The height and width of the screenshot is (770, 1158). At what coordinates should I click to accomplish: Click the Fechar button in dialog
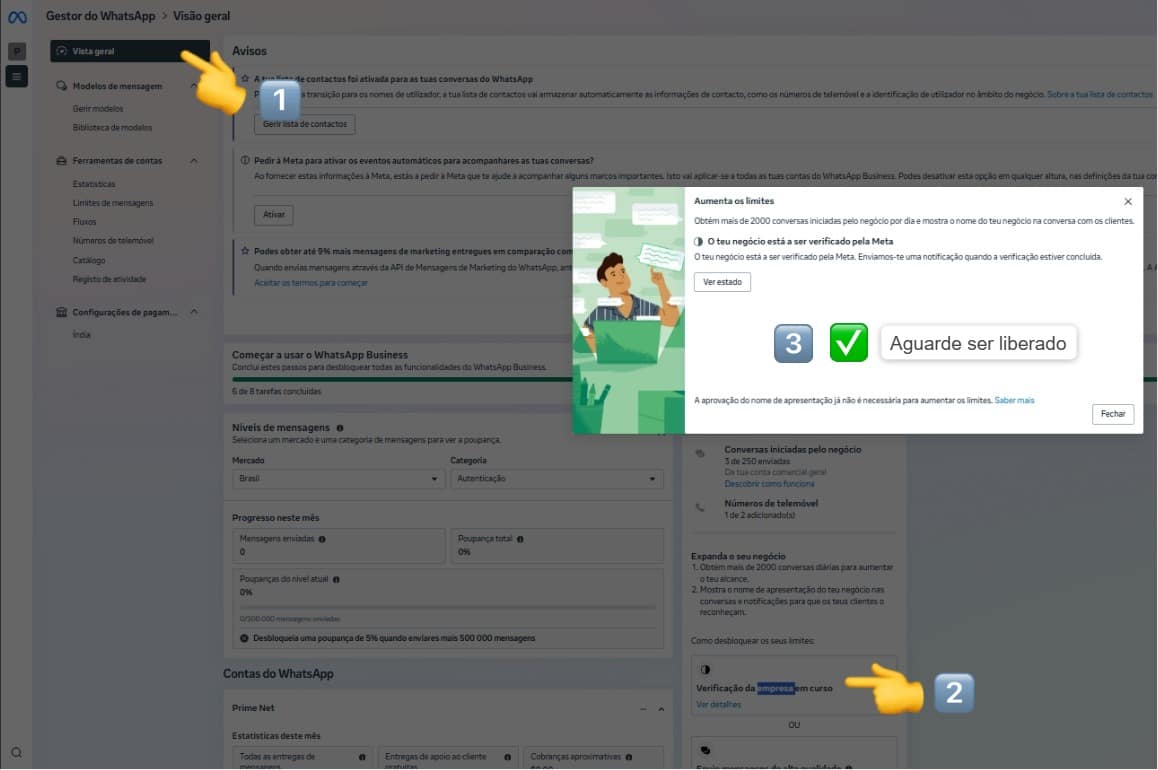pyautogui.click(x=1113, y=414)
